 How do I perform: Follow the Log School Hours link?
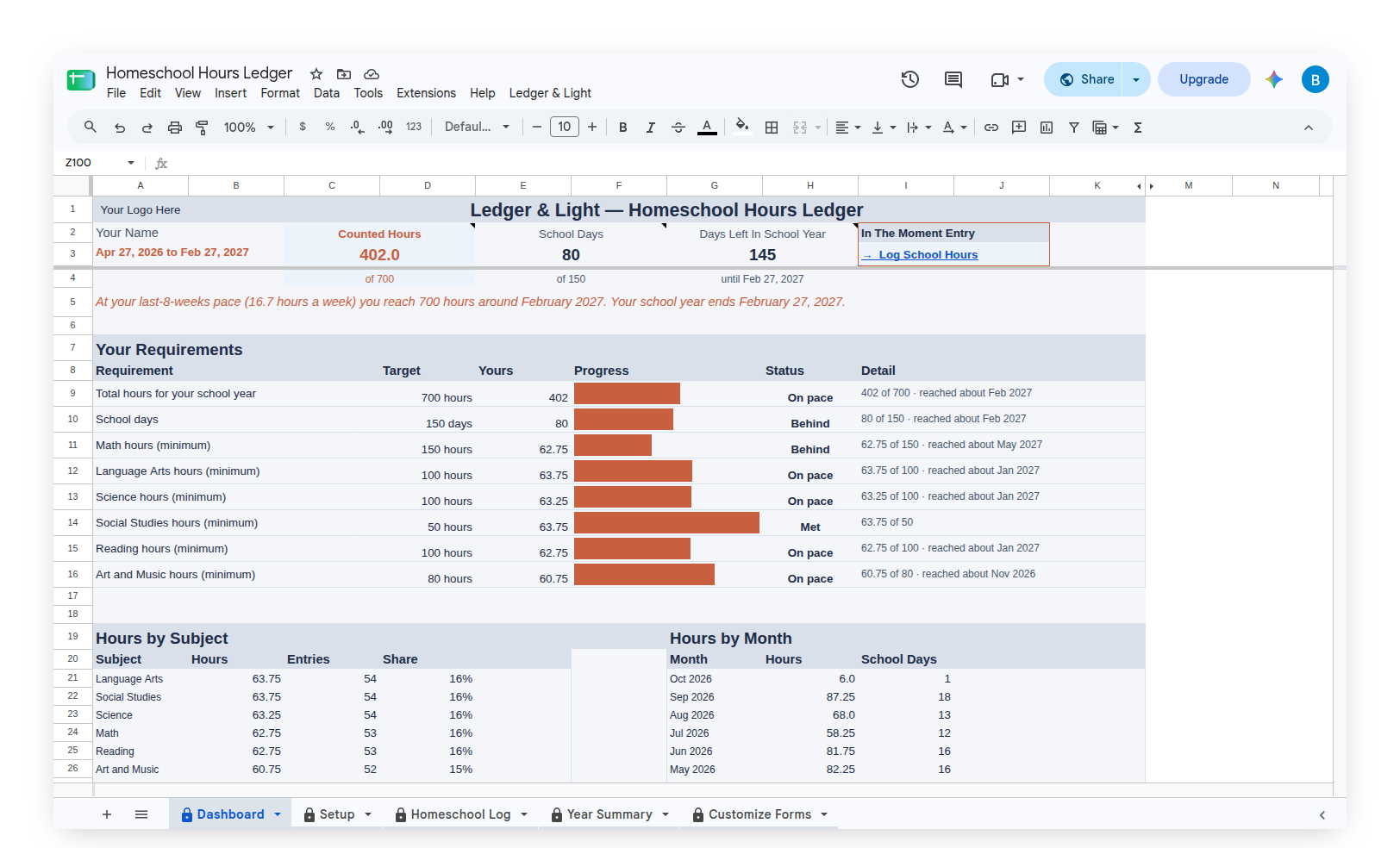(x=920, y=255)
